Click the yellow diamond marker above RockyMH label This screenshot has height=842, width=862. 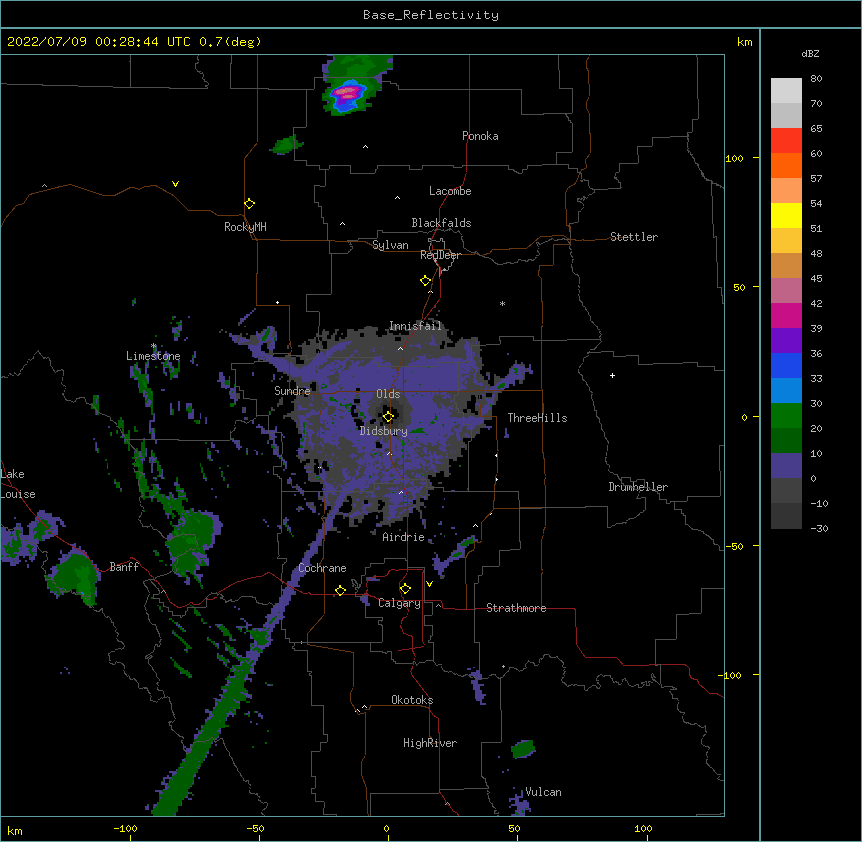(x=249, y=203)
